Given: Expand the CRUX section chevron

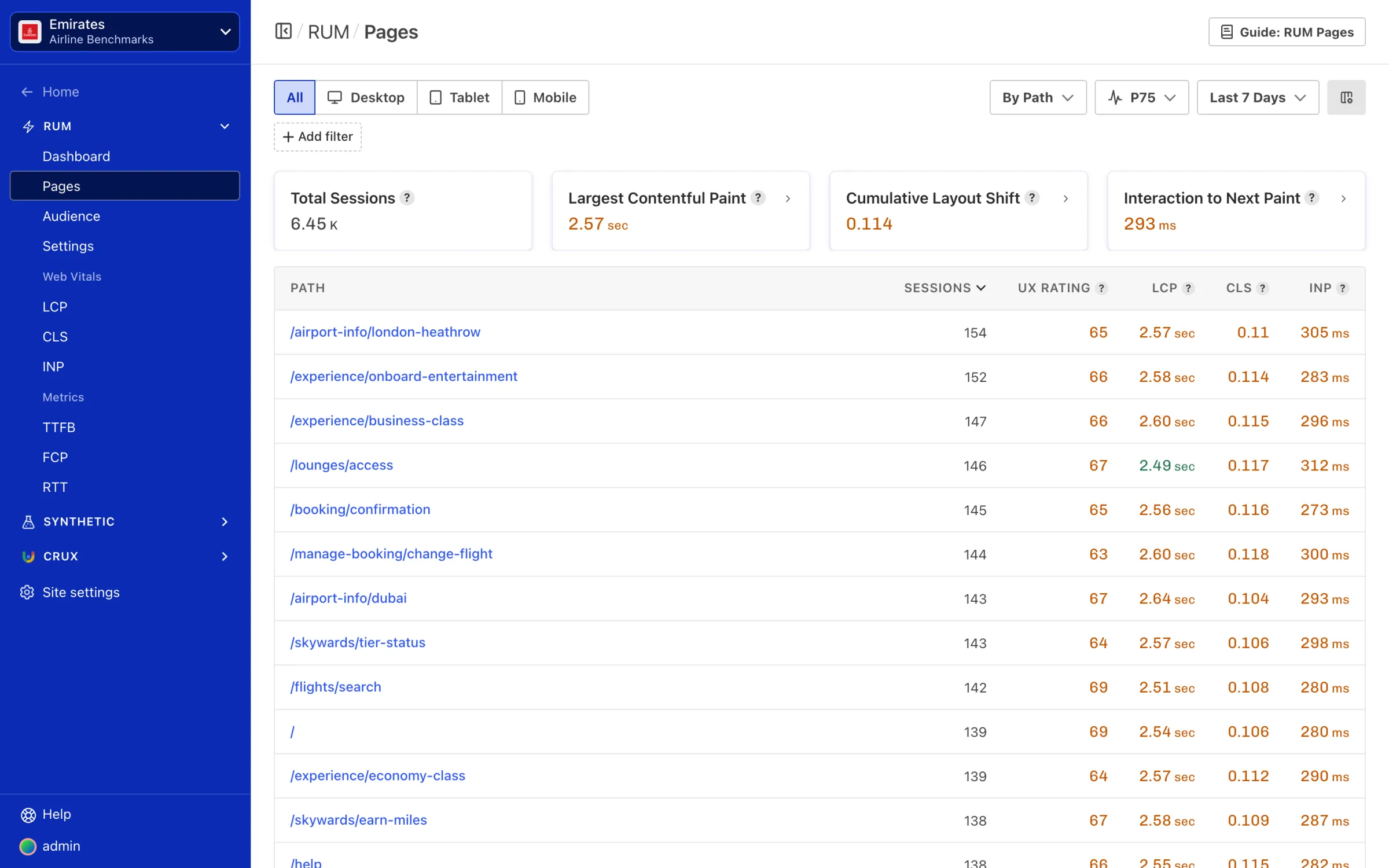Looking at the screenshot, I should [x=225, y=556].
